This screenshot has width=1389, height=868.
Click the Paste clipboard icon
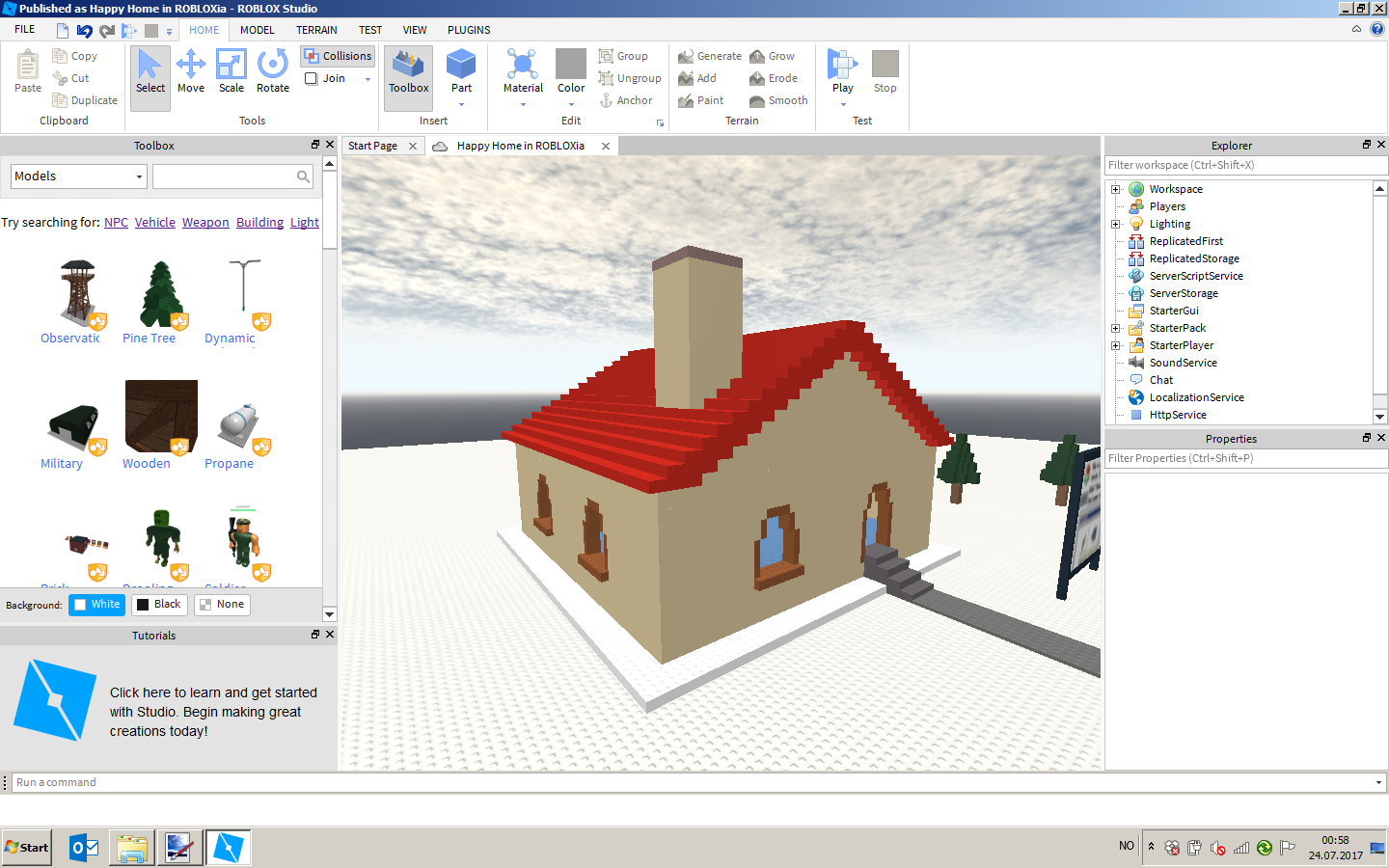click(28, 71)
